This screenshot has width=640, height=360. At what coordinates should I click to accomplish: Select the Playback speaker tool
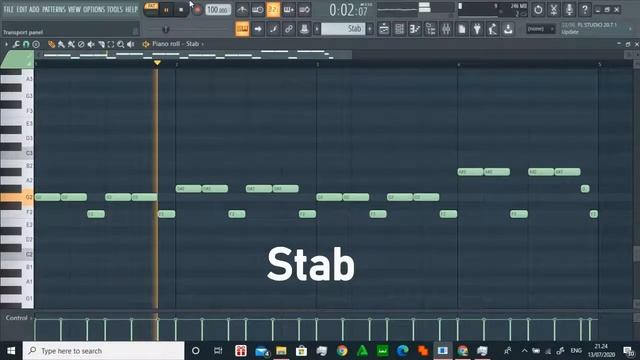click(x=131, y=44)
